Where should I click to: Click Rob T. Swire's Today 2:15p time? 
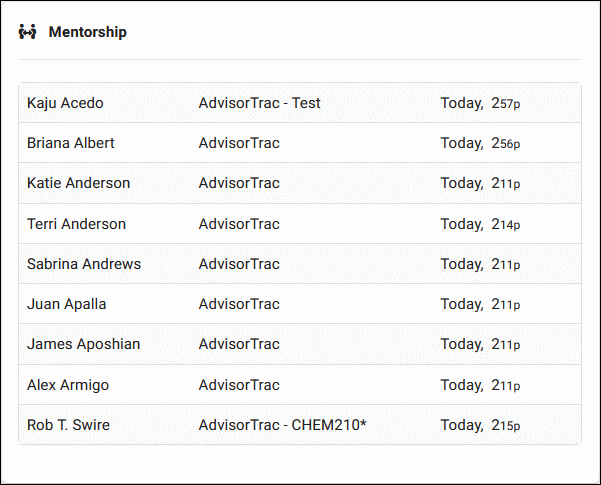coord(480,425)
